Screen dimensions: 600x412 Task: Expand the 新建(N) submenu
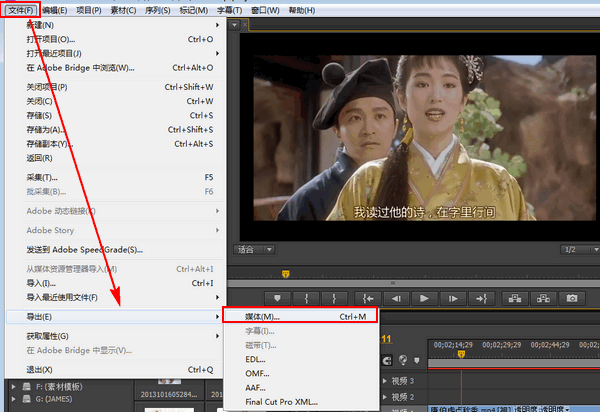[116, 25]
